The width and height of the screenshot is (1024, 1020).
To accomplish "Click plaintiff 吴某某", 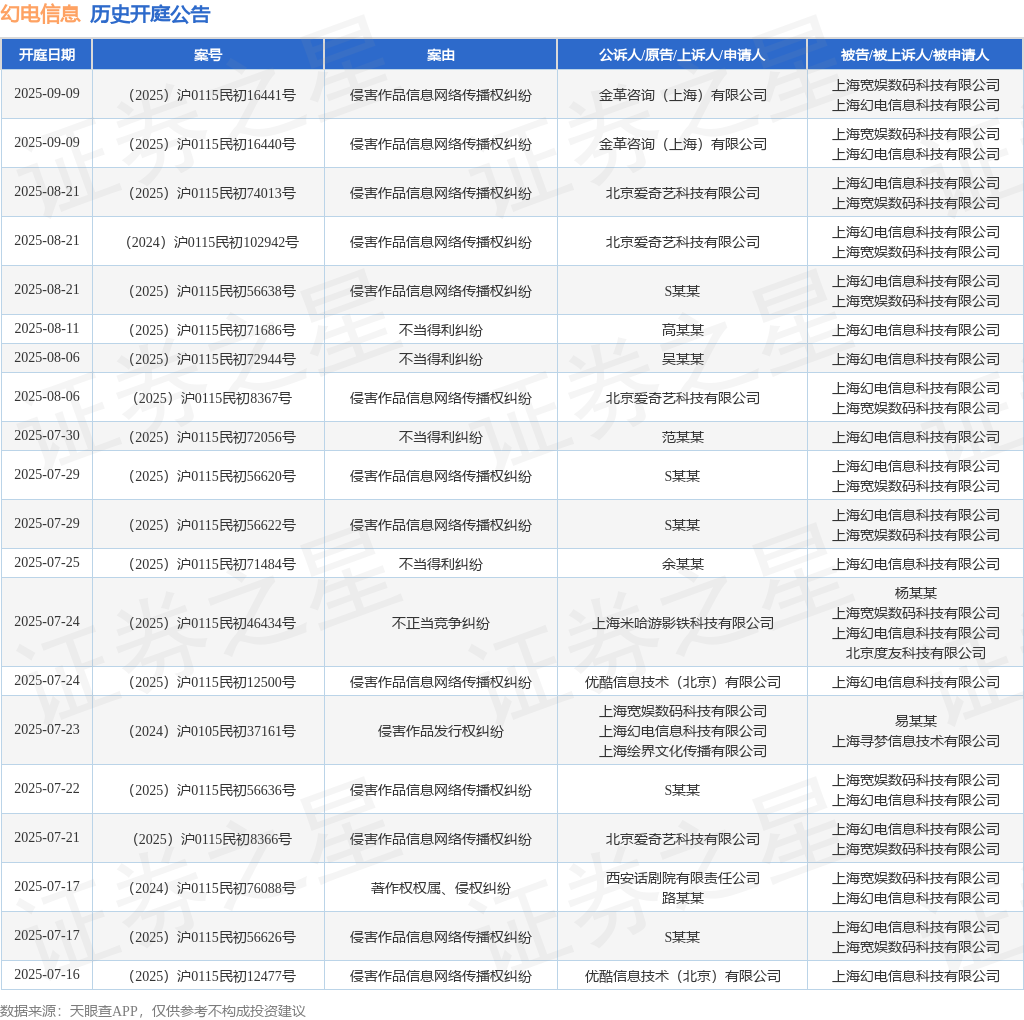I will click(x=682, y=359).
